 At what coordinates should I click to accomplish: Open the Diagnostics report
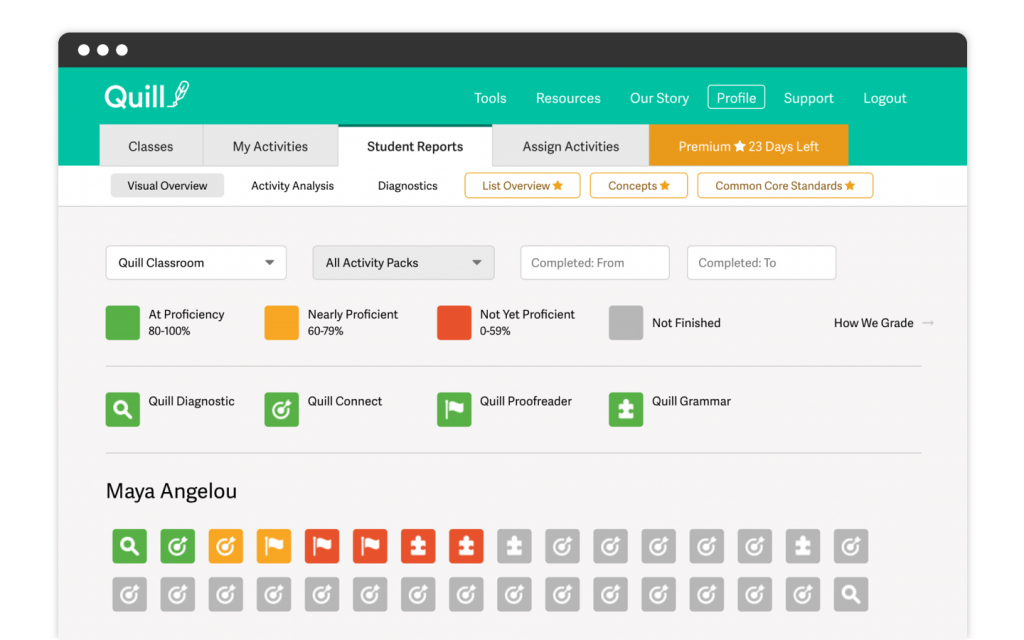click(408, 185)
